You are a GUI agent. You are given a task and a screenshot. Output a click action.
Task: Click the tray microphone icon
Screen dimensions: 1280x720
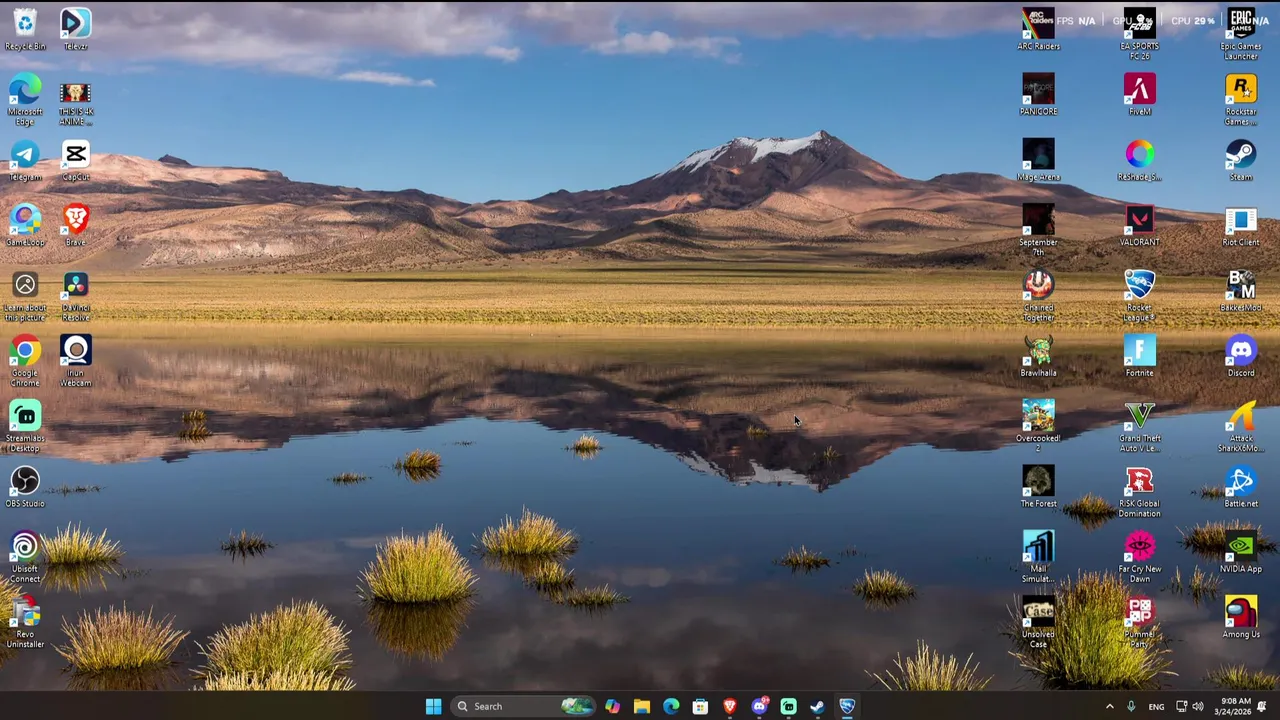click(x=1131, y=706)
